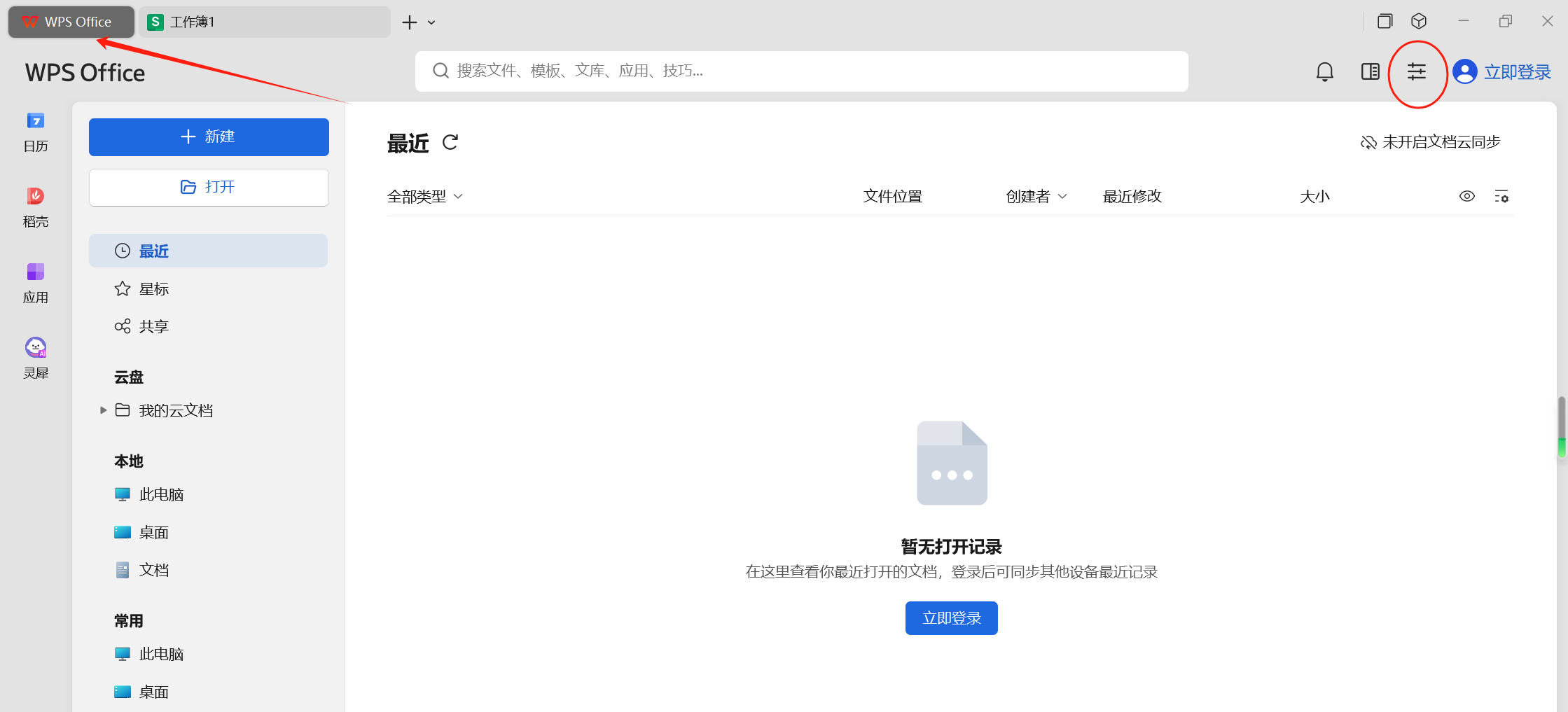The height and width of the screenshot is (712, 1568).
Task: Click 未开启文档云同步 status text
Action: click(x=1441, y=142)
